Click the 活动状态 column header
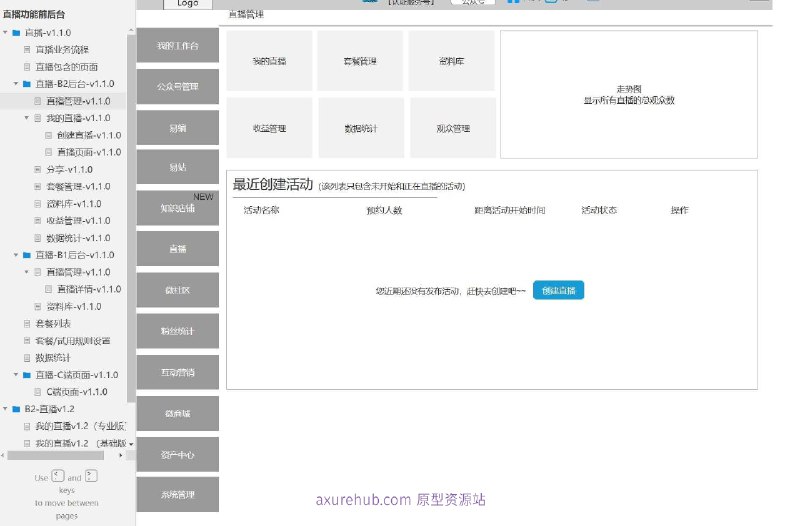This screenshot has height=526, width=800. click(599, 210)
